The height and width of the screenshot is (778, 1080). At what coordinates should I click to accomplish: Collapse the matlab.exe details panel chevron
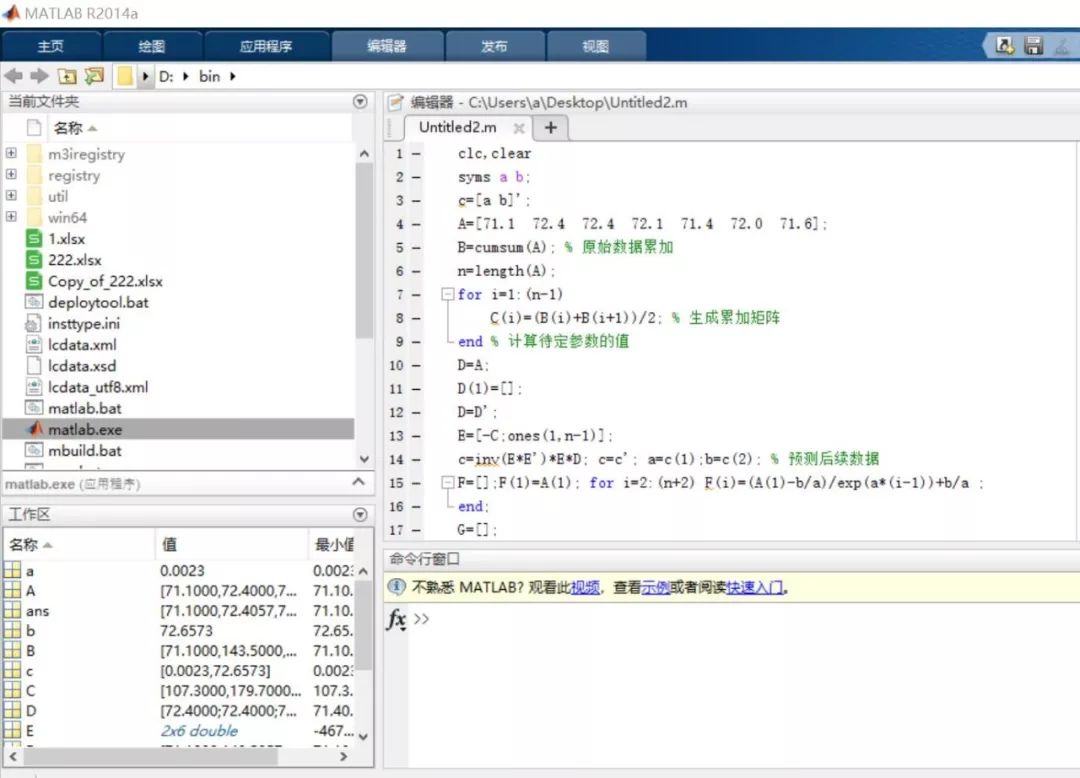click(x=358, y=482)
